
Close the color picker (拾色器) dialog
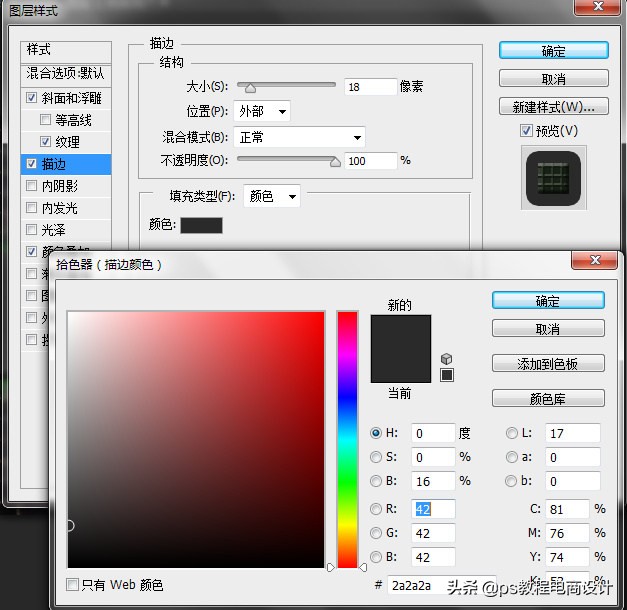pyautogui.click(x=595, y=260)
